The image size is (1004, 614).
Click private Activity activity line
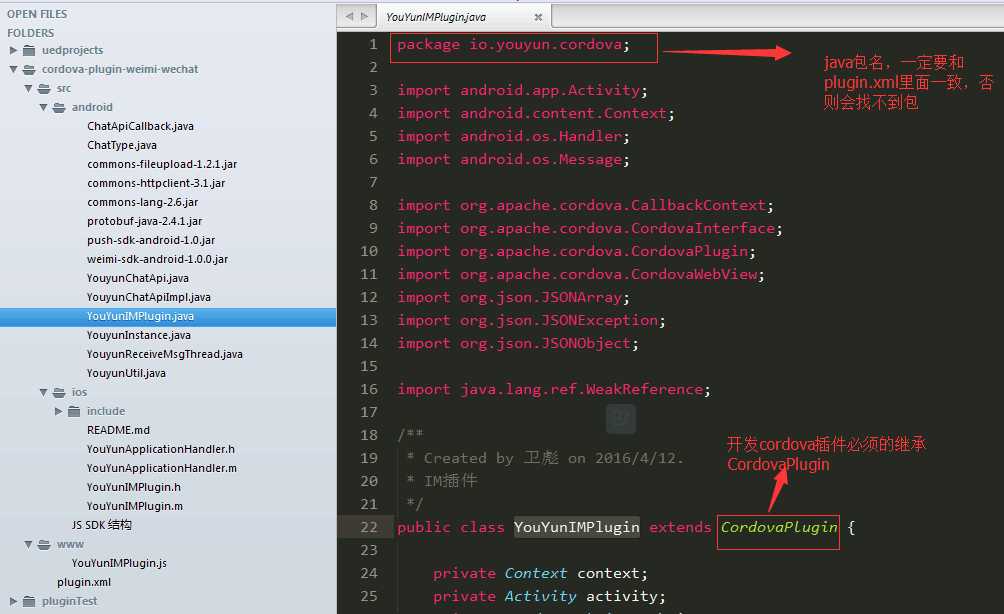tap(549, 596)
